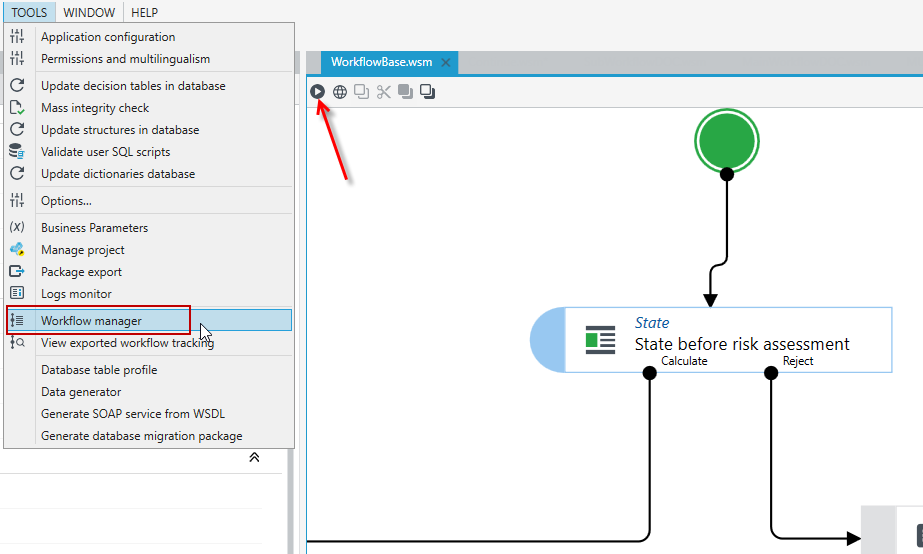Click export arrow icon beside Package export
The width and height of the screenshot is (923, 554).
click(17, 271)
